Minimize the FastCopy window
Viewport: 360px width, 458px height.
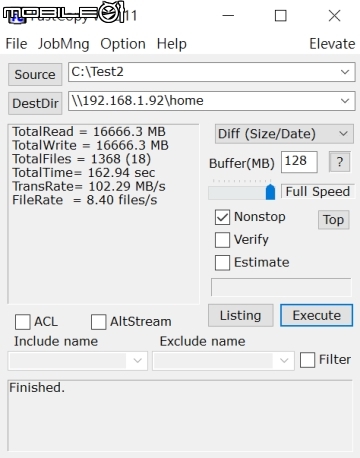228,15
